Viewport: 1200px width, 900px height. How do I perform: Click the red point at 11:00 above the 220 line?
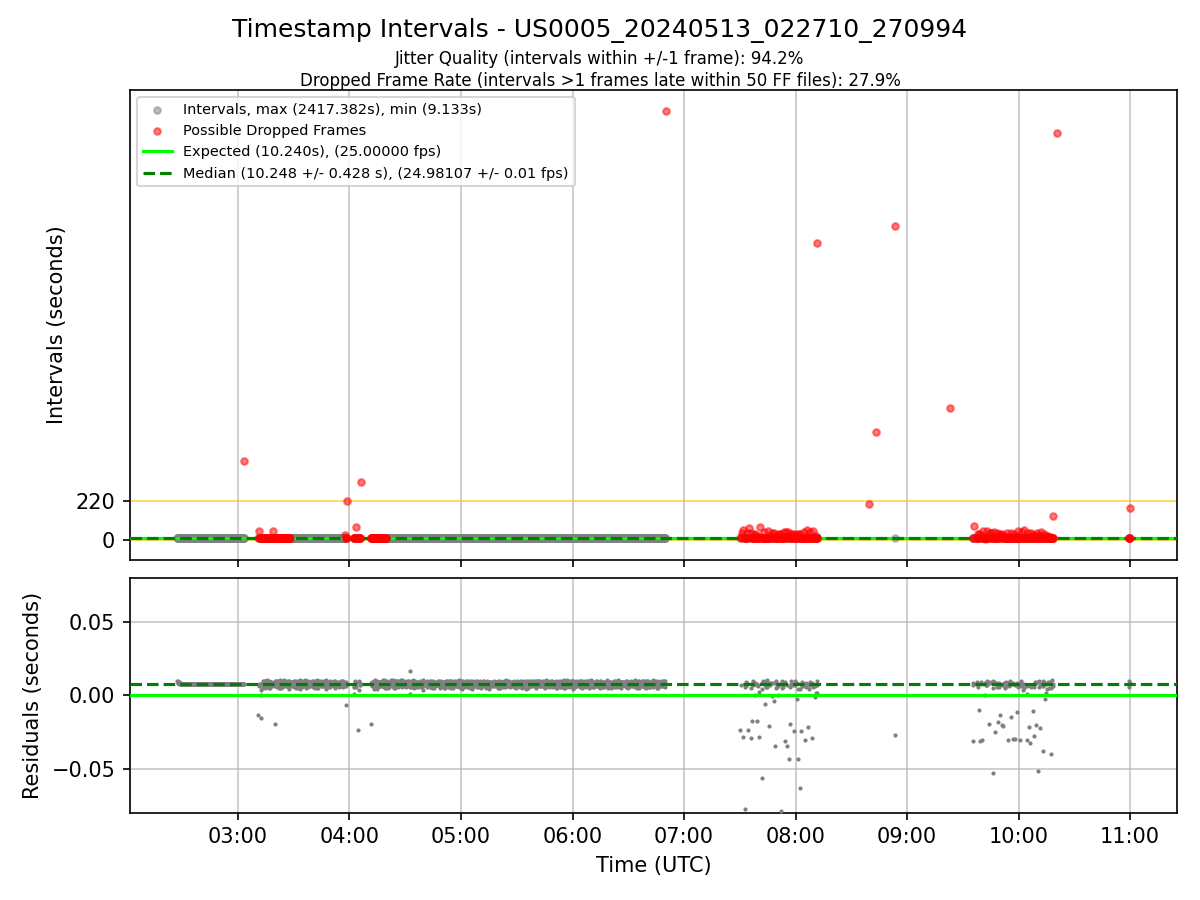tap(1130, 508)
